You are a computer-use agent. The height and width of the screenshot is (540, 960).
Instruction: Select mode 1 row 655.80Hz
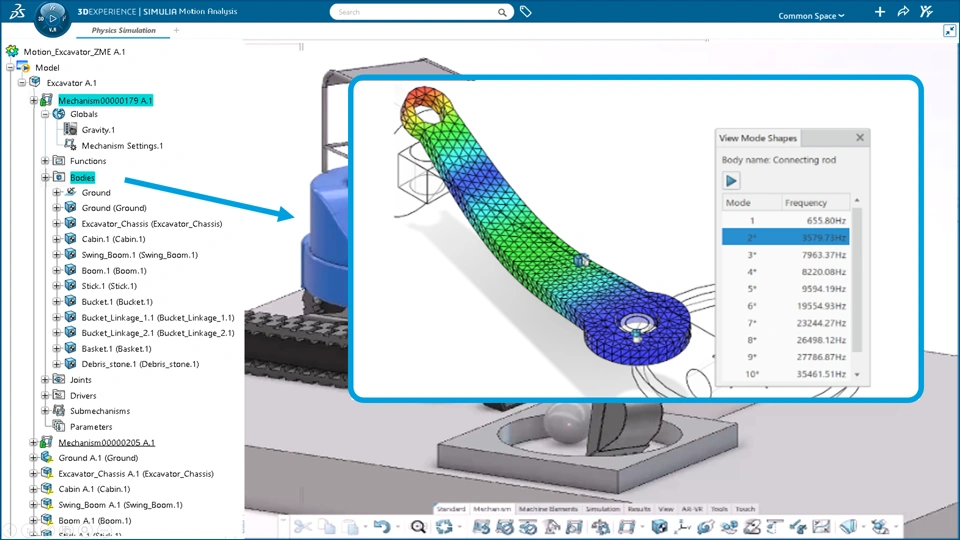click(786, 220)
